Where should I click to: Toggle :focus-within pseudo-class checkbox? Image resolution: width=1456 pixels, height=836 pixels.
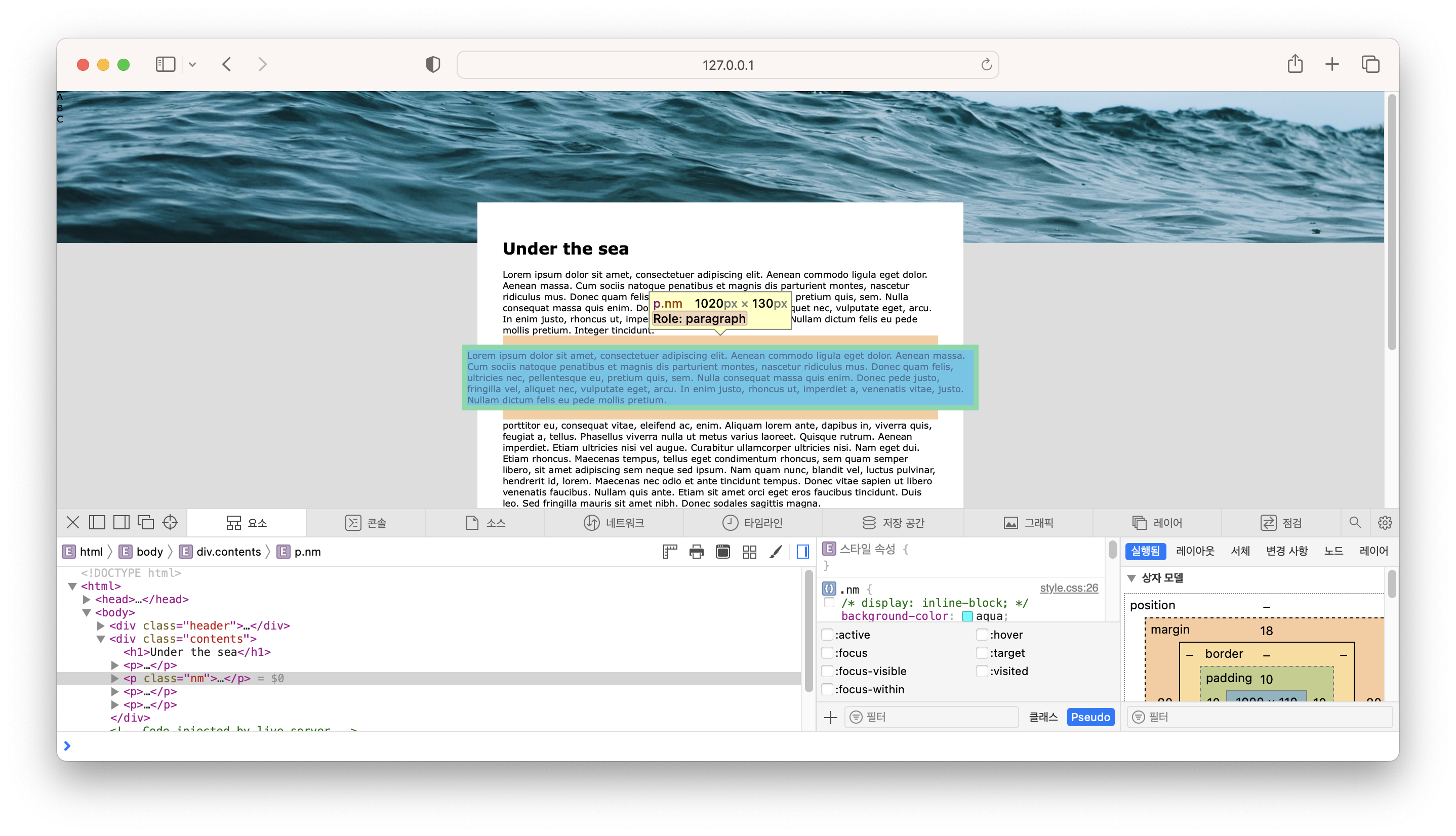(827, 690)
